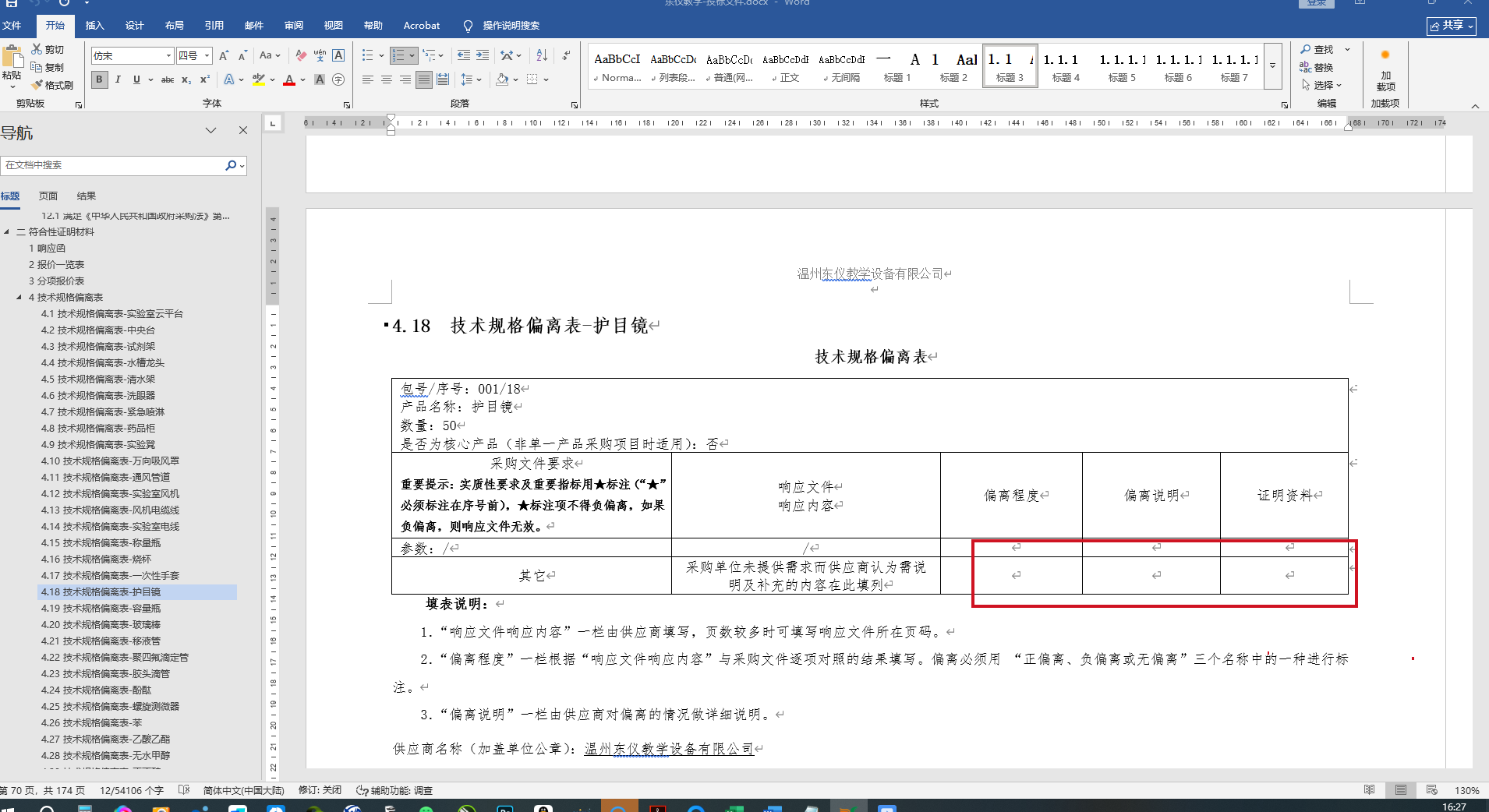This screenshot has height=812, width=1489.
Task: Click the Increase Font Size icon
Action: coord(224,55)
